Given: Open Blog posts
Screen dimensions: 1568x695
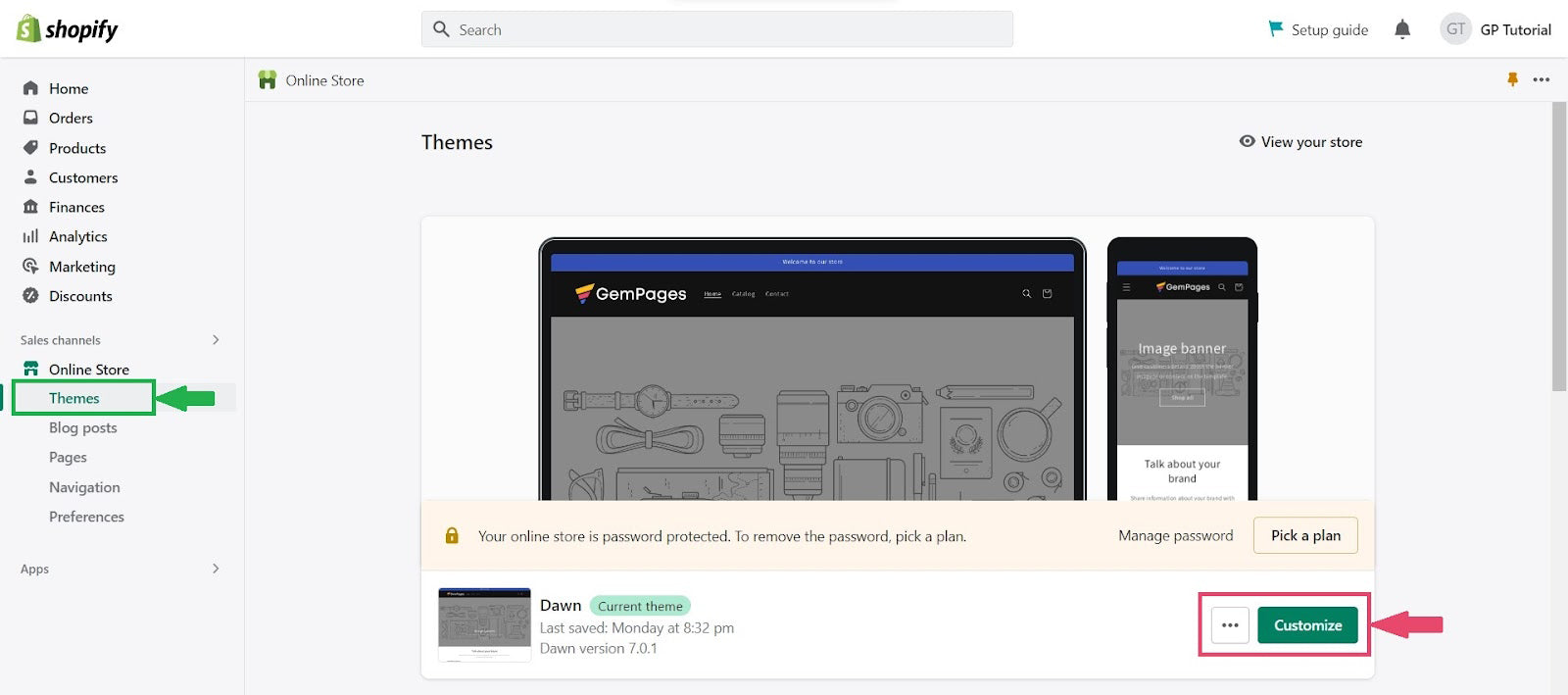Looking at the screenshot, I should pyautogui.click(x=83, y=427).
